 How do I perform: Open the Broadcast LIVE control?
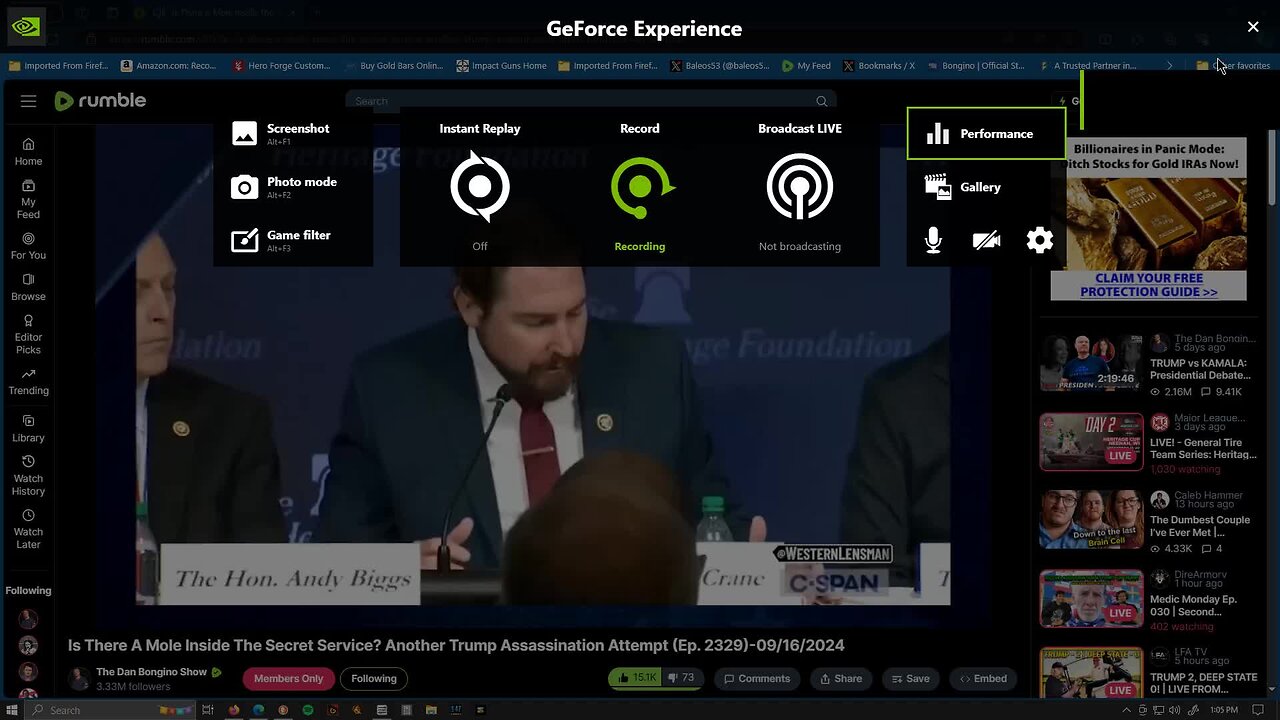[800, 186]
